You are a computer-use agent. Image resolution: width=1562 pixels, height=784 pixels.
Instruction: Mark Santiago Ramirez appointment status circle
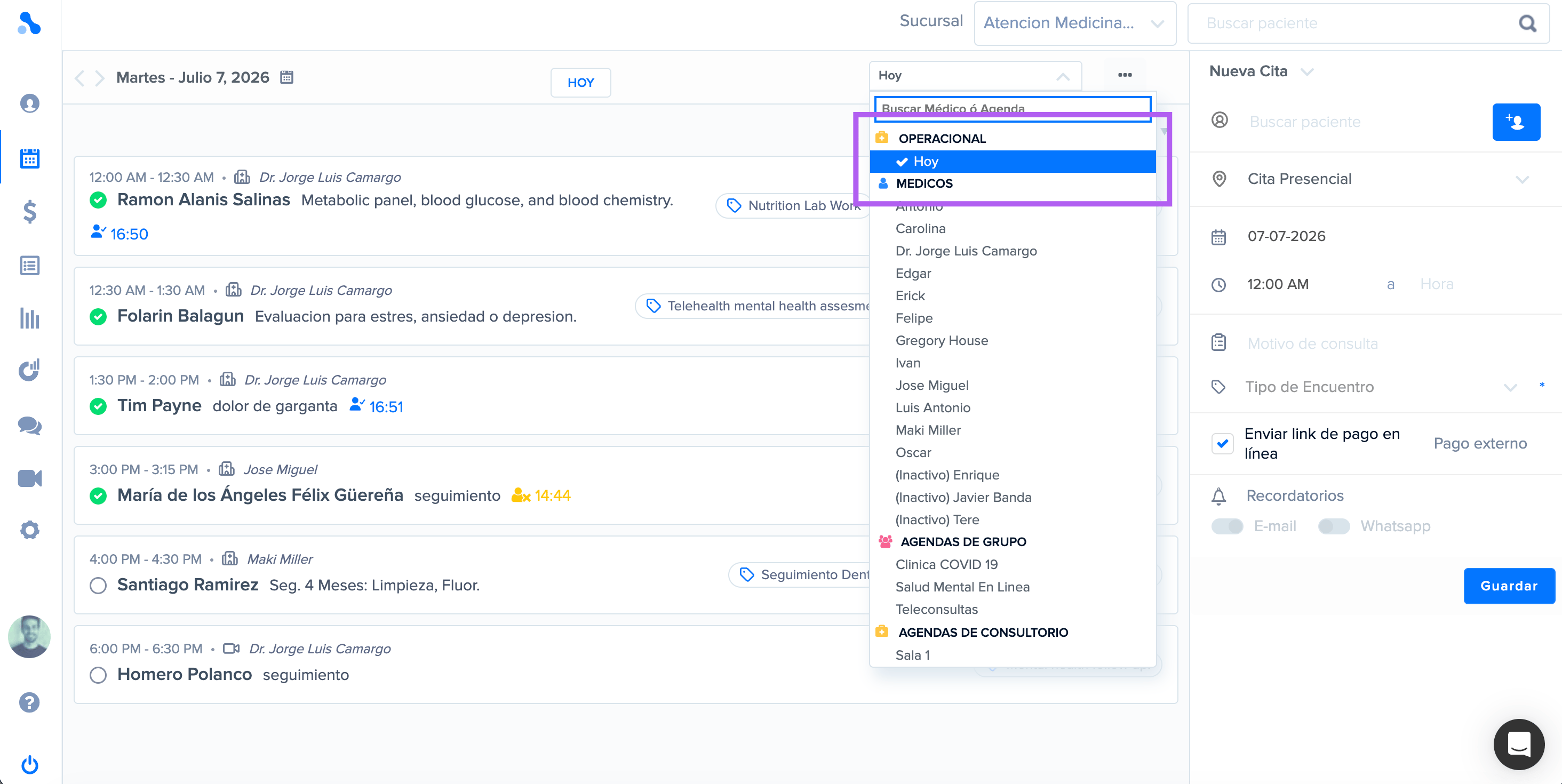pyautogui.click(x=98, y=585)
